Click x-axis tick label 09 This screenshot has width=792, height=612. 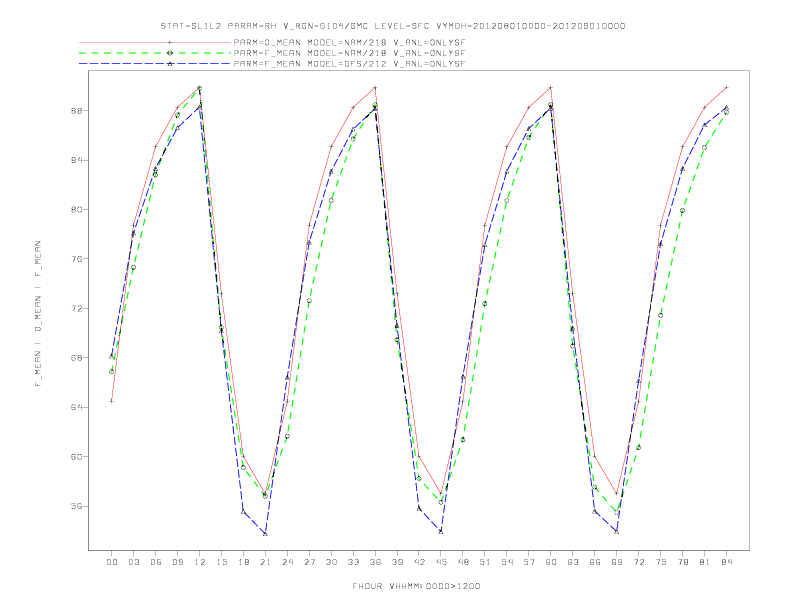(x=177, y=562)
